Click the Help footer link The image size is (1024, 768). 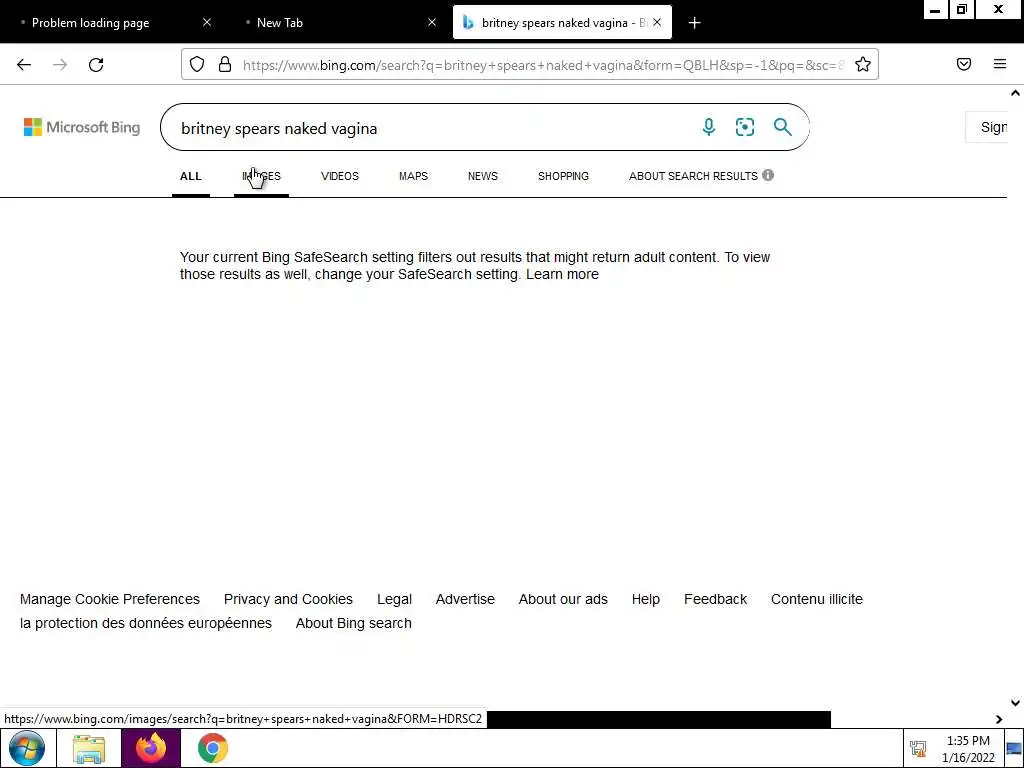(645, 599)
